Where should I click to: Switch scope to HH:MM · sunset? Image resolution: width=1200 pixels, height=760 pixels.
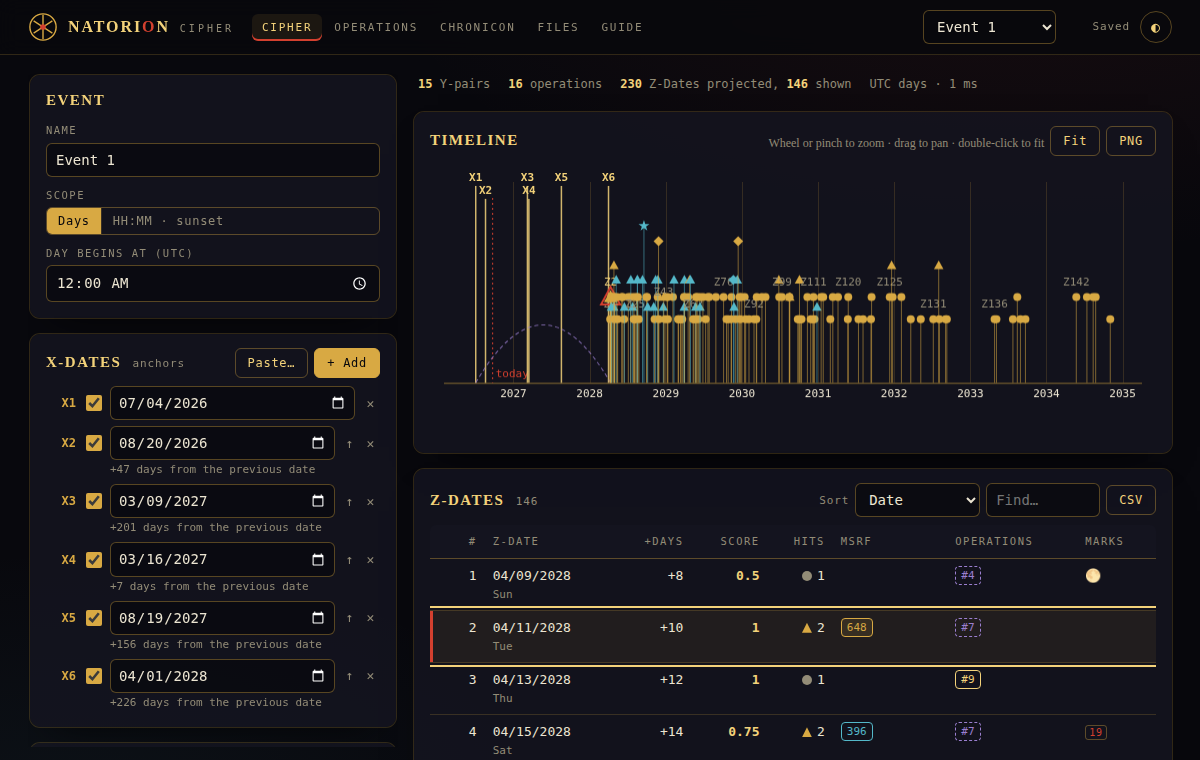(168, 221)
